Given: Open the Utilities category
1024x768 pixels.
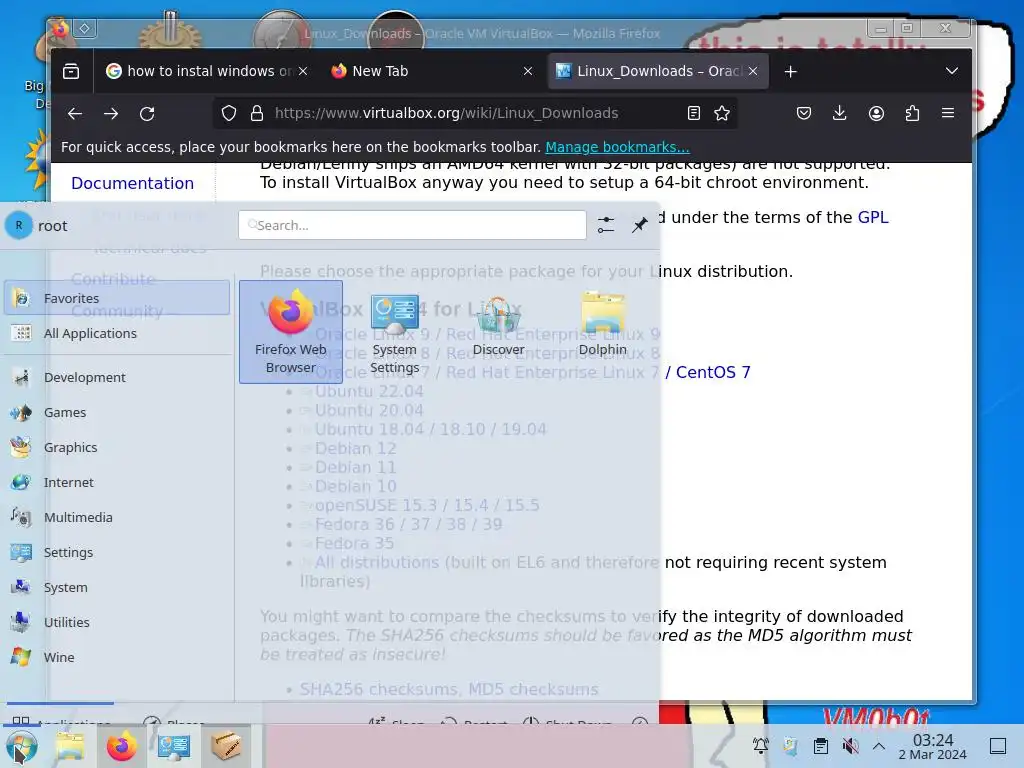Looking at the screenshot, I should click(x=117, y=622).
